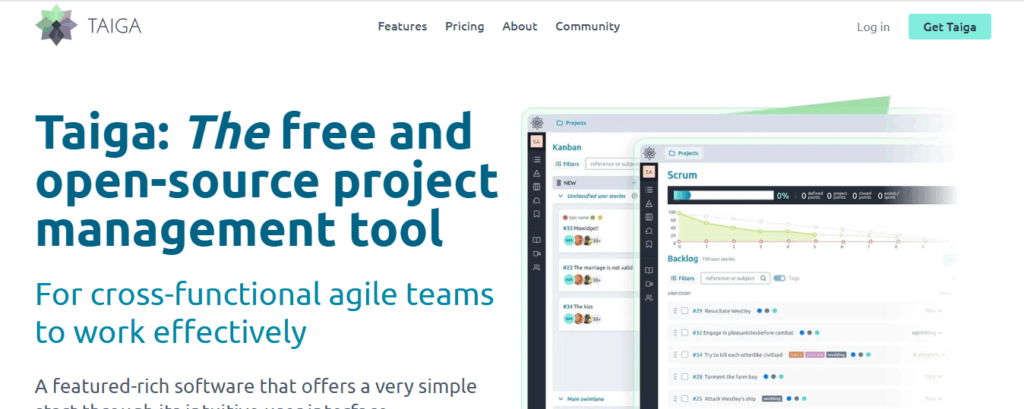Click the Taiga logo icon in Kanban window

[x=537, y=123]
